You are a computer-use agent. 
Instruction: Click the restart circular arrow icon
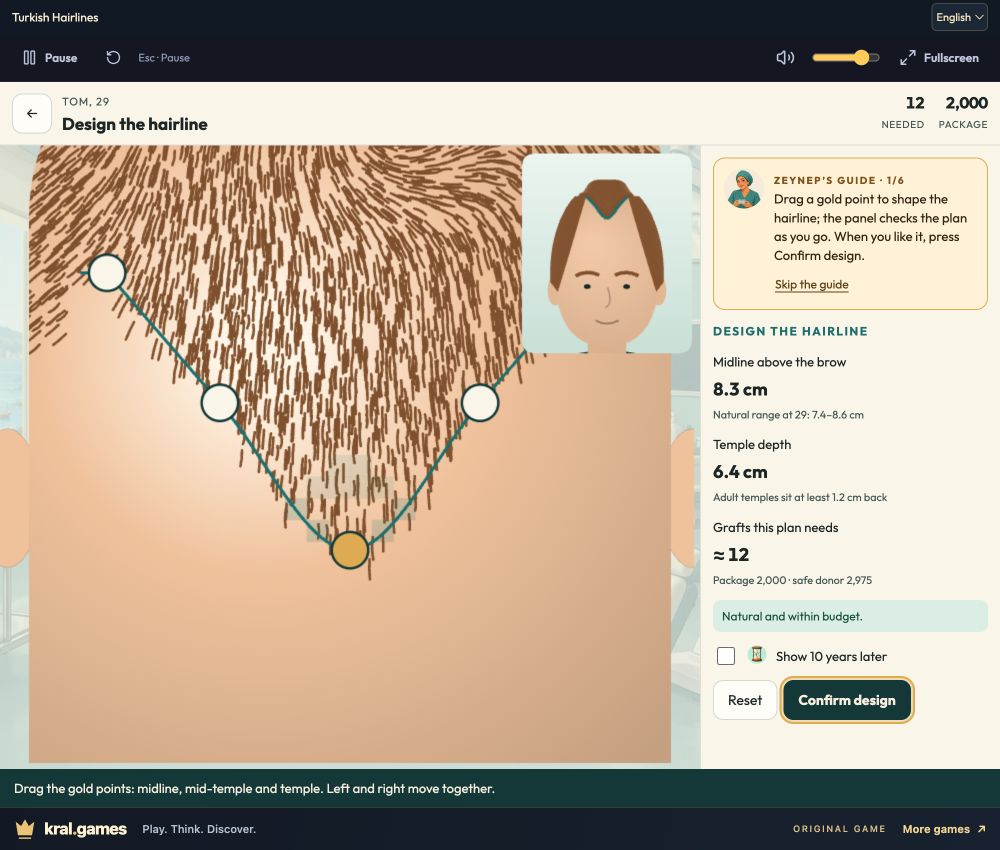113,58
